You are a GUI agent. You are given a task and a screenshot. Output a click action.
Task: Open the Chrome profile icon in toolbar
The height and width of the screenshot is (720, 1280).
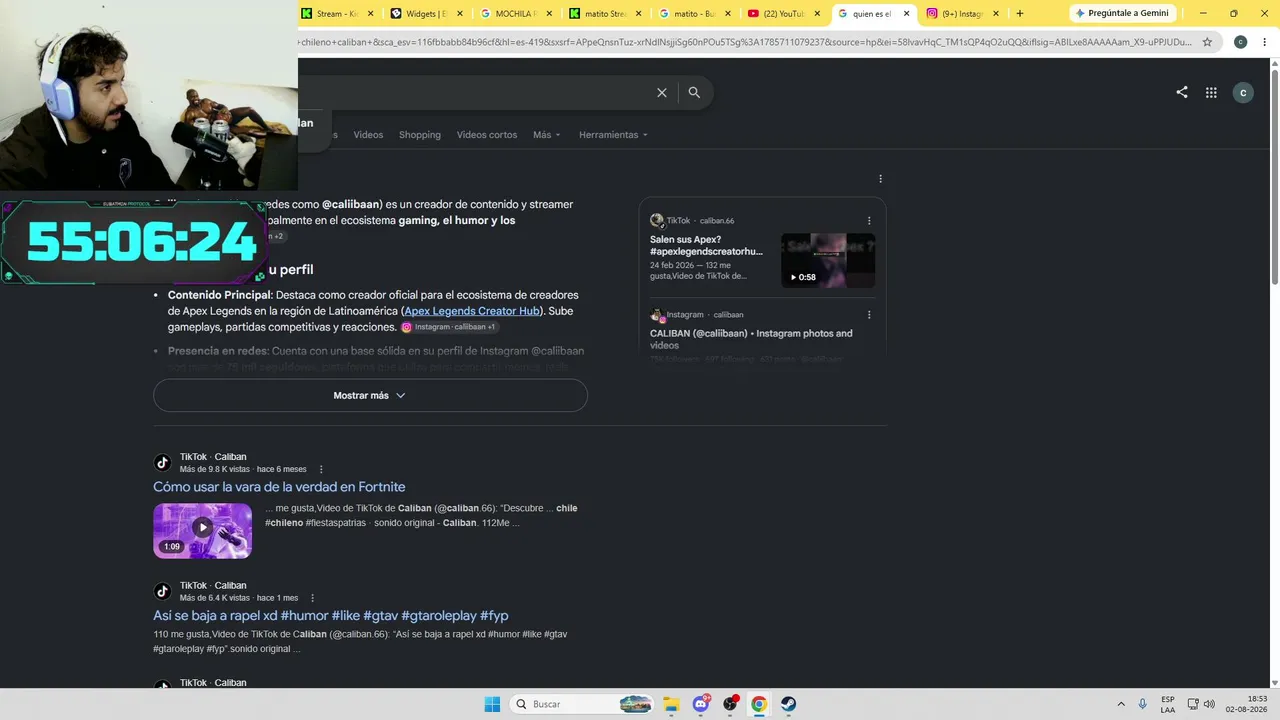tap(1240, 42)
